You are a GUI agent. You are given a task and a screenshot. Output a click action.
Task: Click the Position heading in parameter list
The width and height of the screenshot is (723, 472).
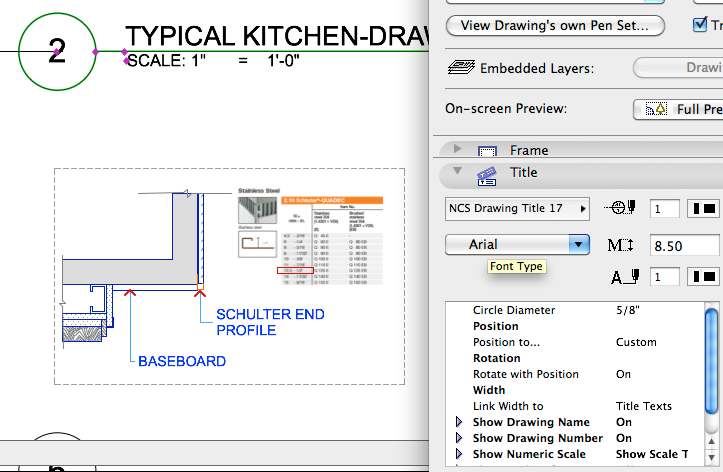(496, 326)
